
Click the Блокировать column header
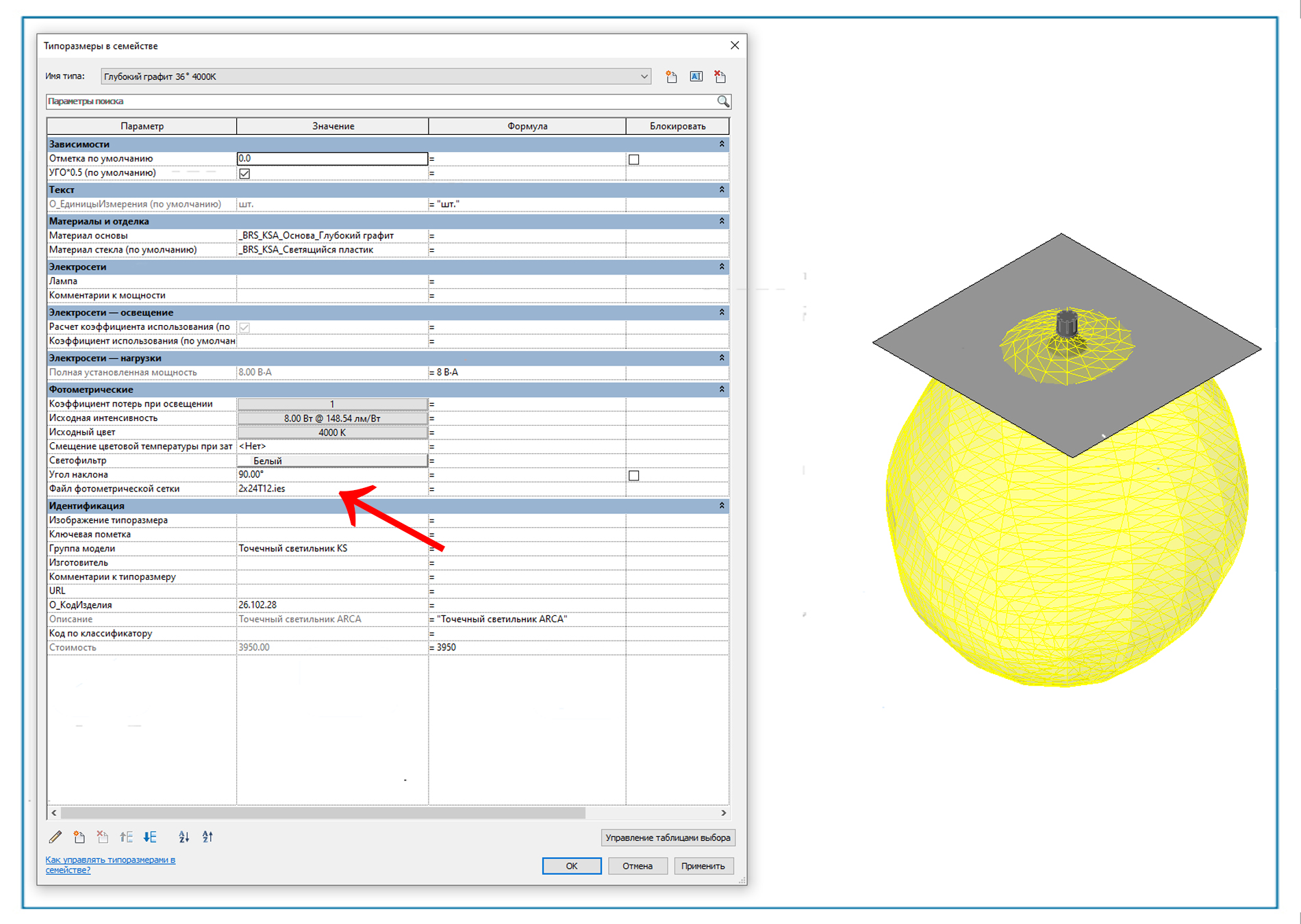point(677,126)
